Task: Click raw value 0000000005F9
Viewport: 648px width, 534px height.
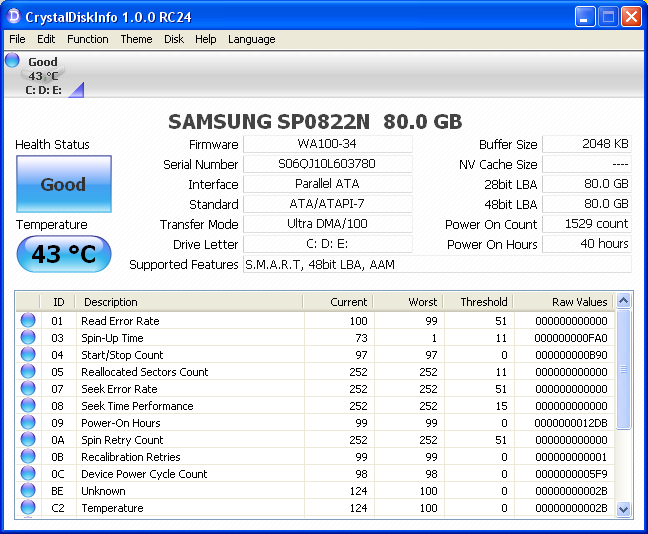Action: (x=571, y=474)
